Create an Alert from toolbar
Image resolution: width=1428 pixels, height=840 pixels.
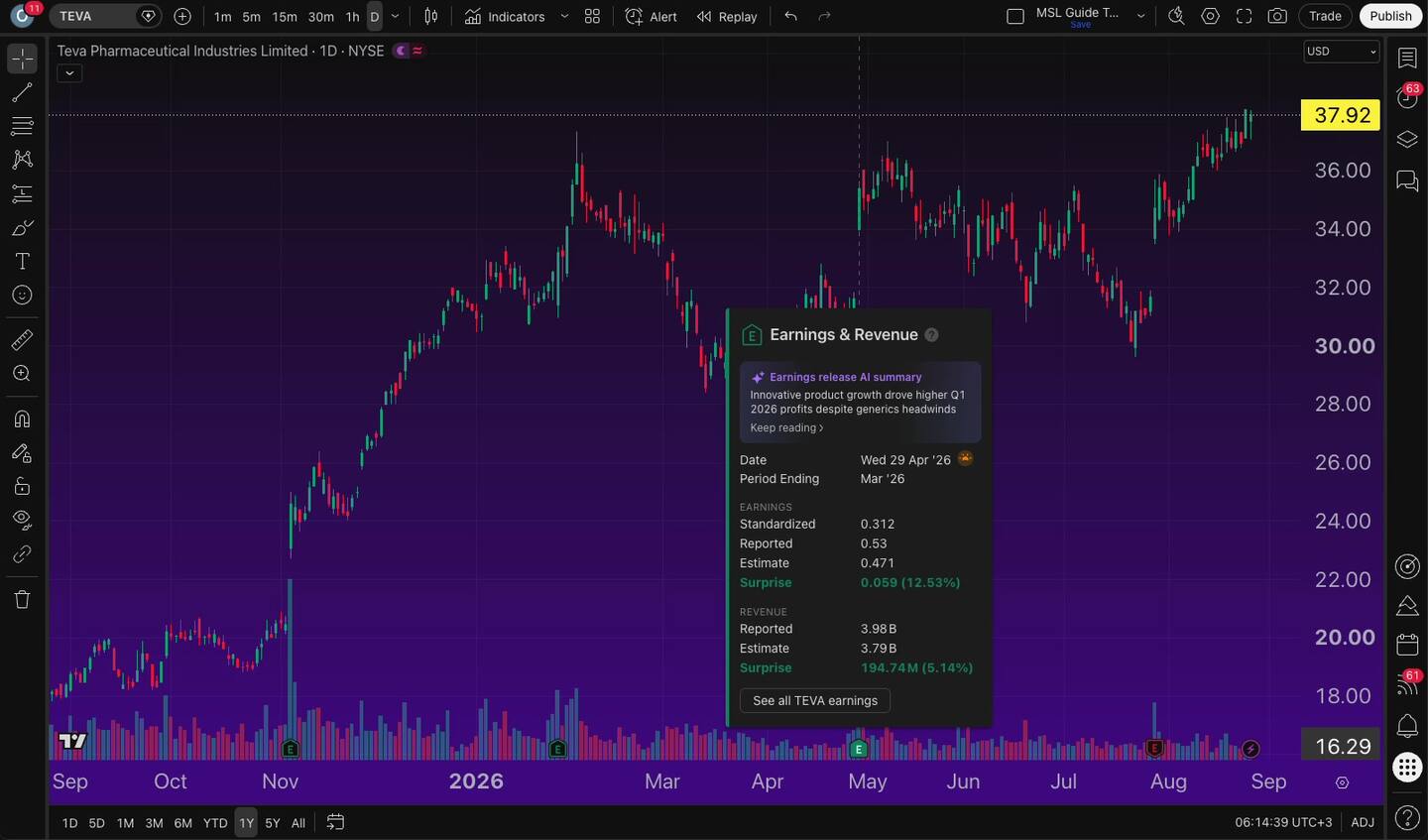pos(651,16)
